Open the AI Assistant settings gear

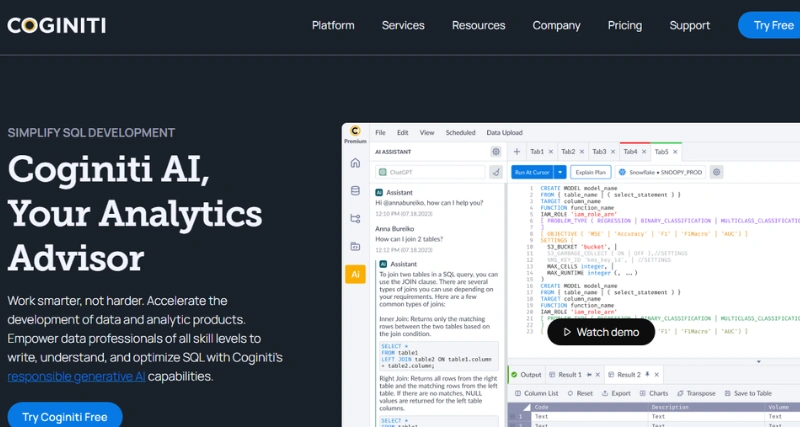pos(495,152)
